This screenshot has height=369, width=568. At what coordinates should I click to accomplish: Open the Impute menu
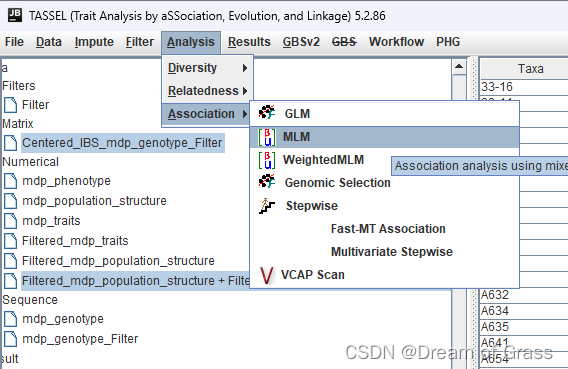coord(94,42)
